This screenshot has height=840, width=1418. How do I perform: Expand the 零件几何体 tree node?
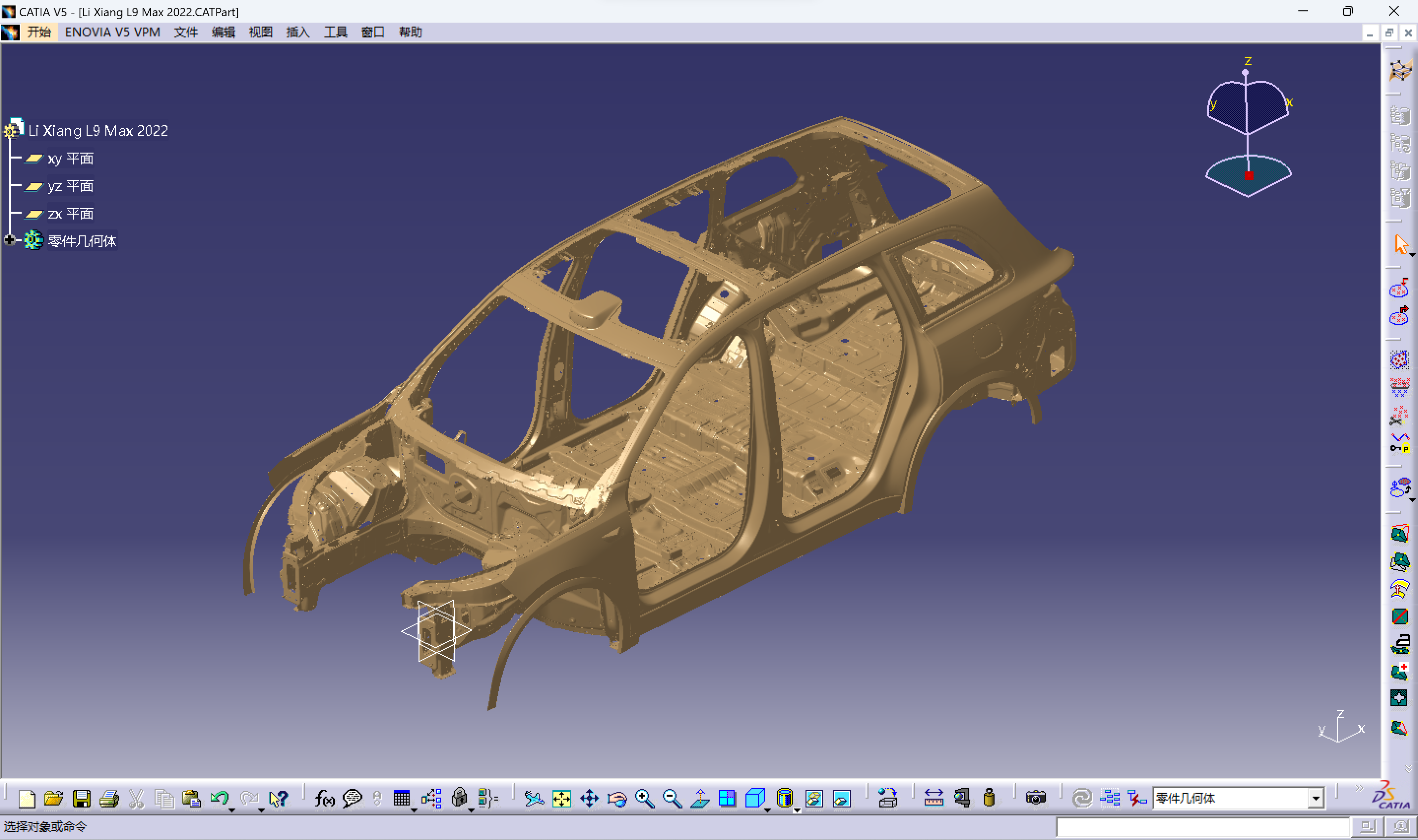point(9,240)
